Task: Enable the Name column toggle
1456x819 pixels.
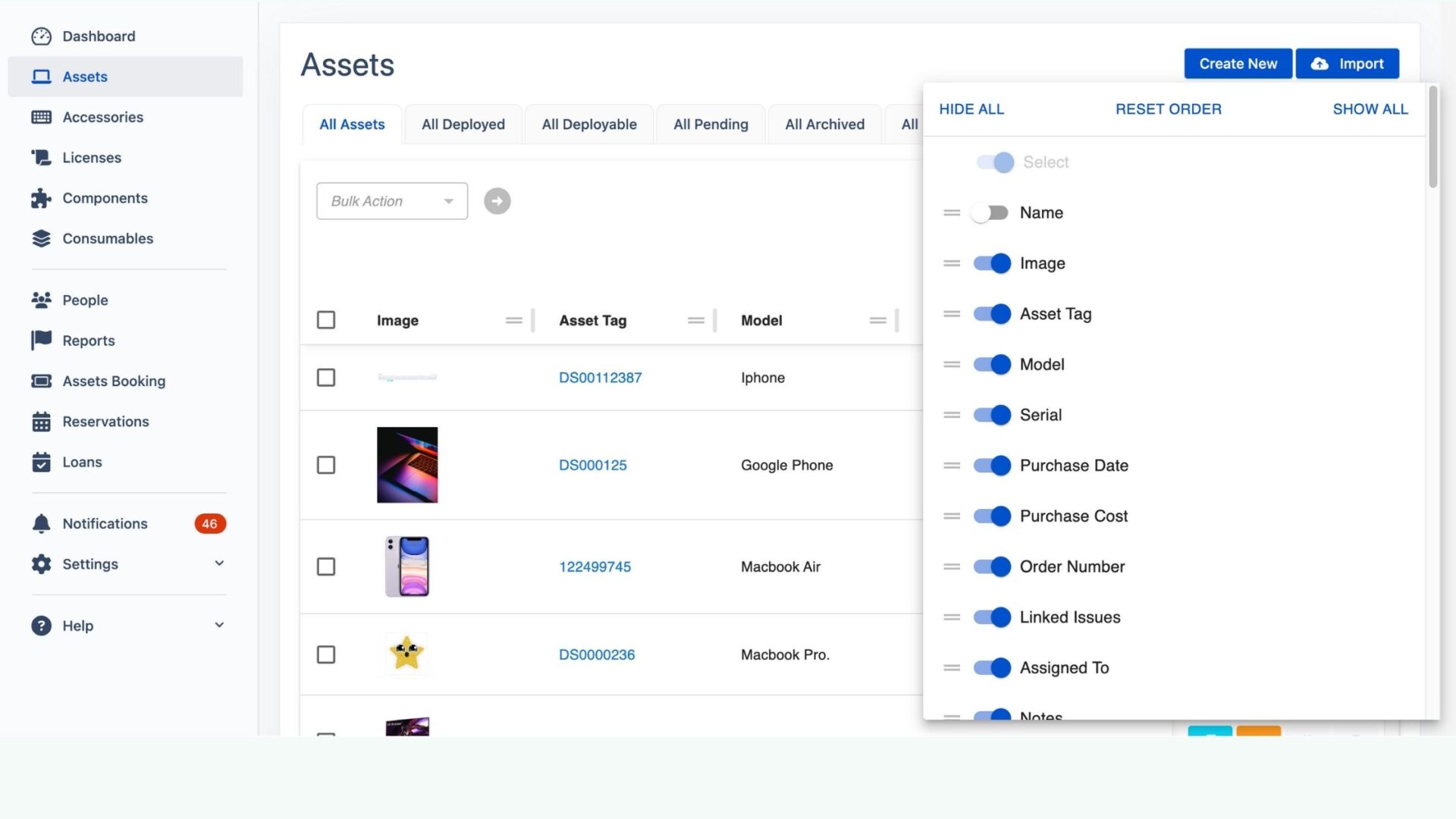Action: point(990,213)
